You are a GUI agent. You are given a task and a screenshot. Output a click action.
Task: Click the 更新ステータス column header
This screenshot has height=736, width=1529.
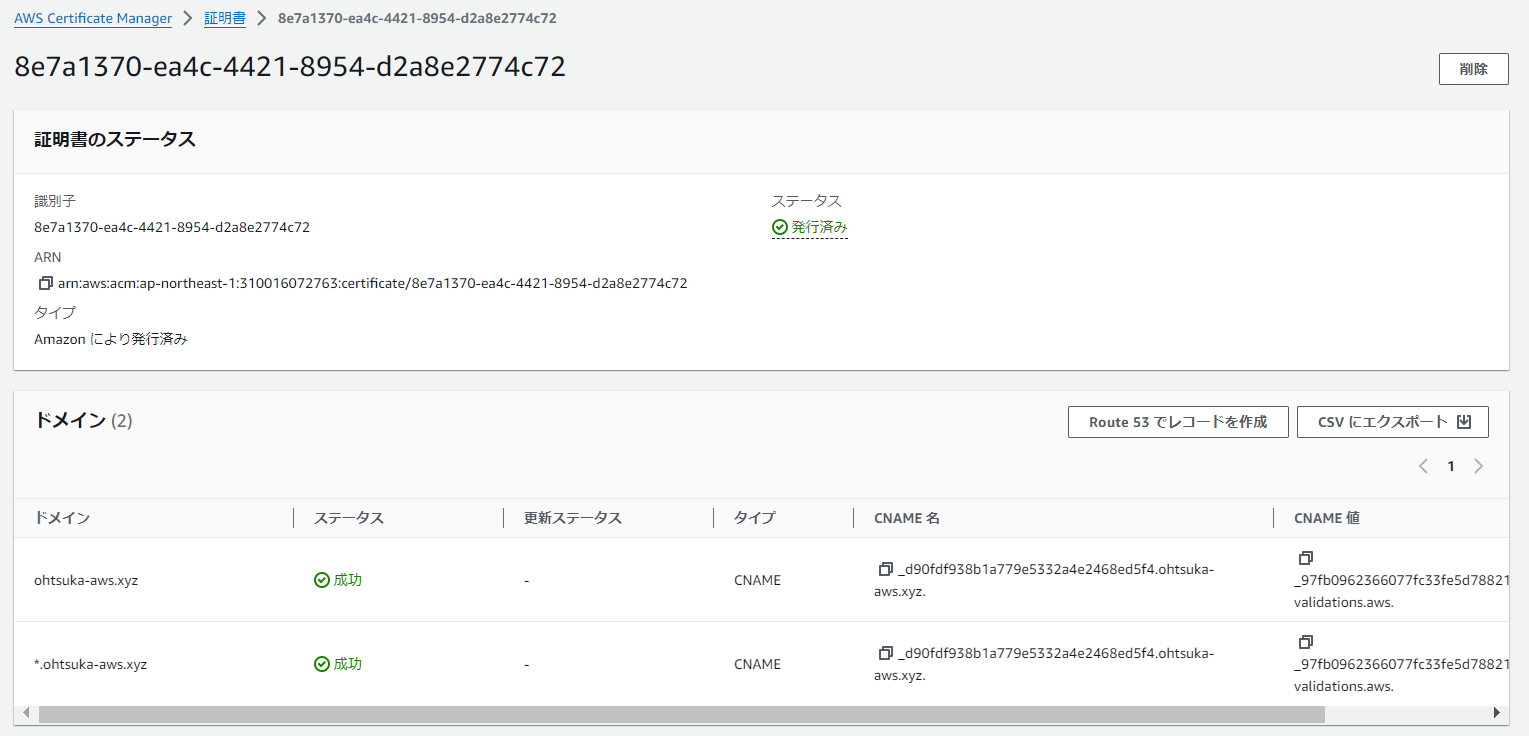tap(573, 518)
